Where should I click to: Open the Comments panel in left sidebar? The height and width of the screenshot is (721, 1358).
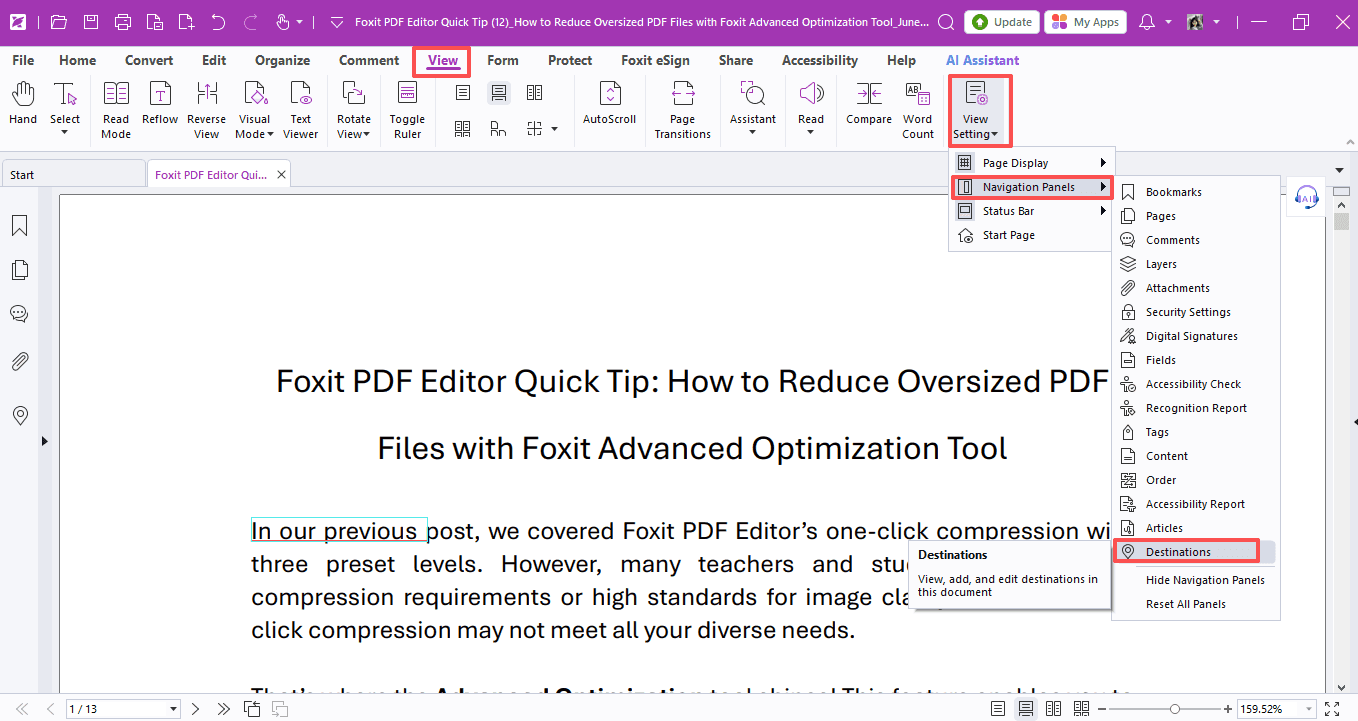click(19, 314)
